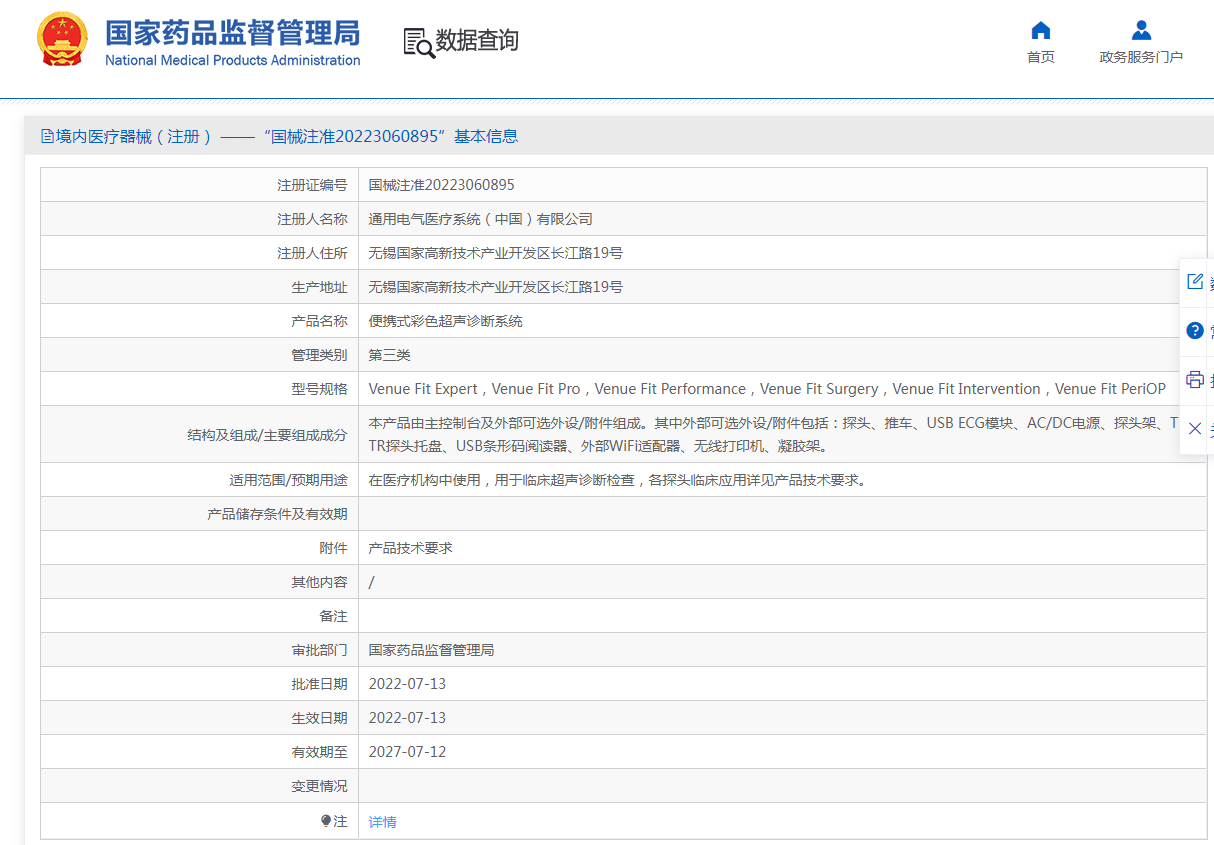Click the 生产地址 address value

point(496,287)
